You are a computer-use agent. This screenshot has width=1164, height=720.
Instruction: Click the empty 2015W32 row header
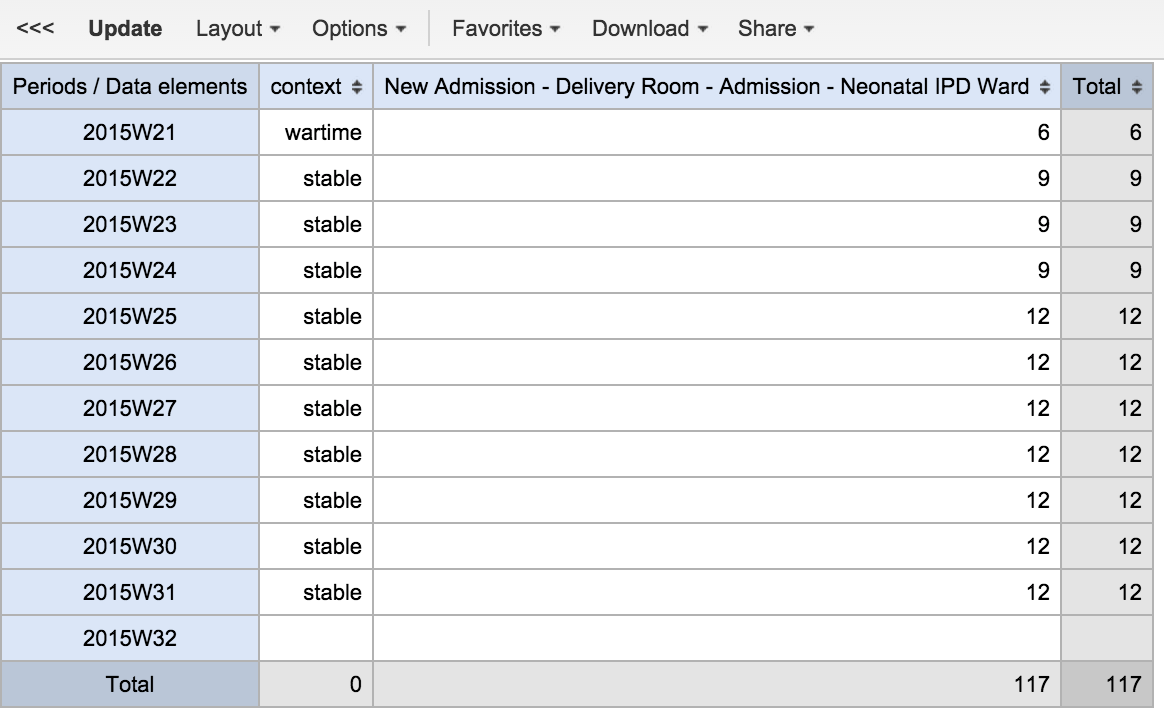tap(130, 638)
